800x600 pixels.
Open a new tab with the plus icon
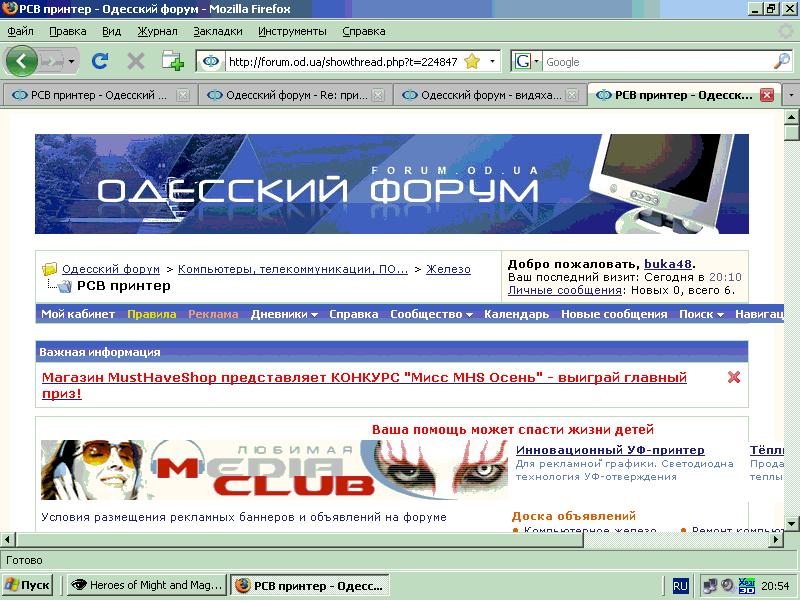pyautogui.click(x=173, y=61)
